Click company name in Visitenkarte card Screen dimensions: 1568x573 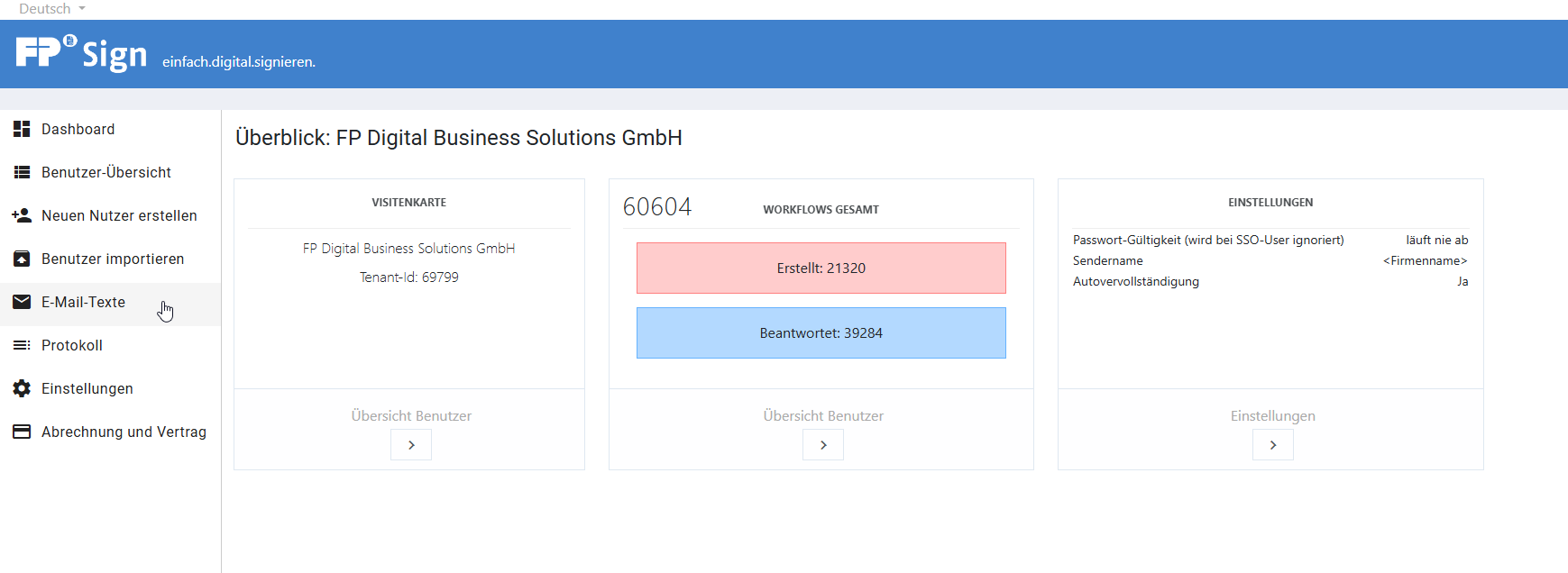409,249
